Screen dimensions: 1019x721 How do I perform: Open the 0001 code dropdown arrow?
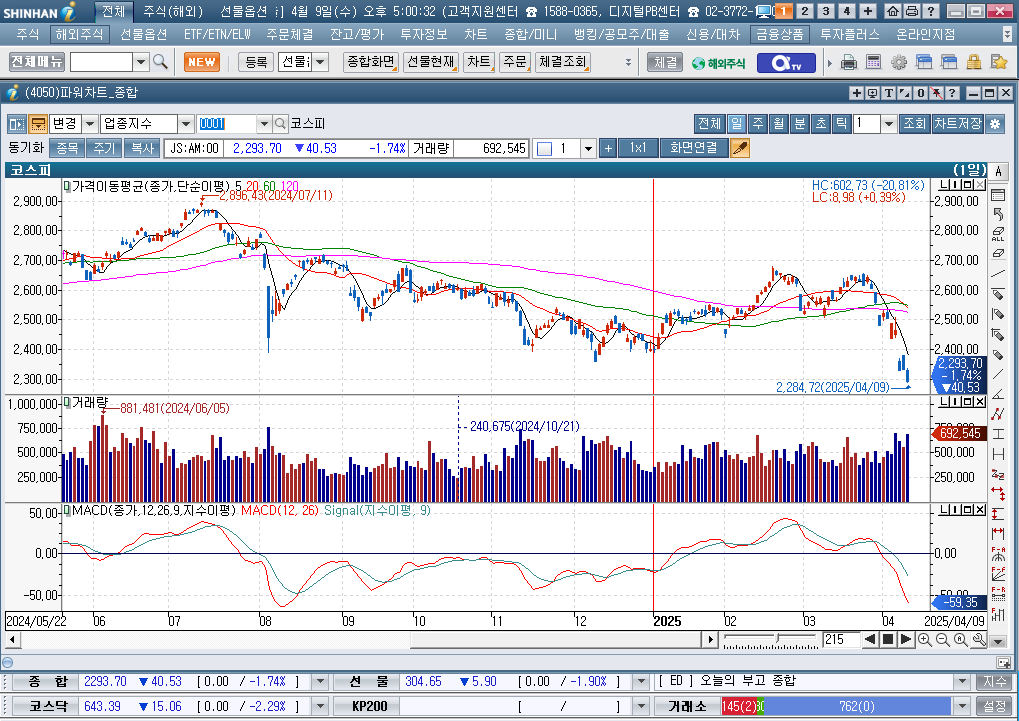tap(263, 124)
